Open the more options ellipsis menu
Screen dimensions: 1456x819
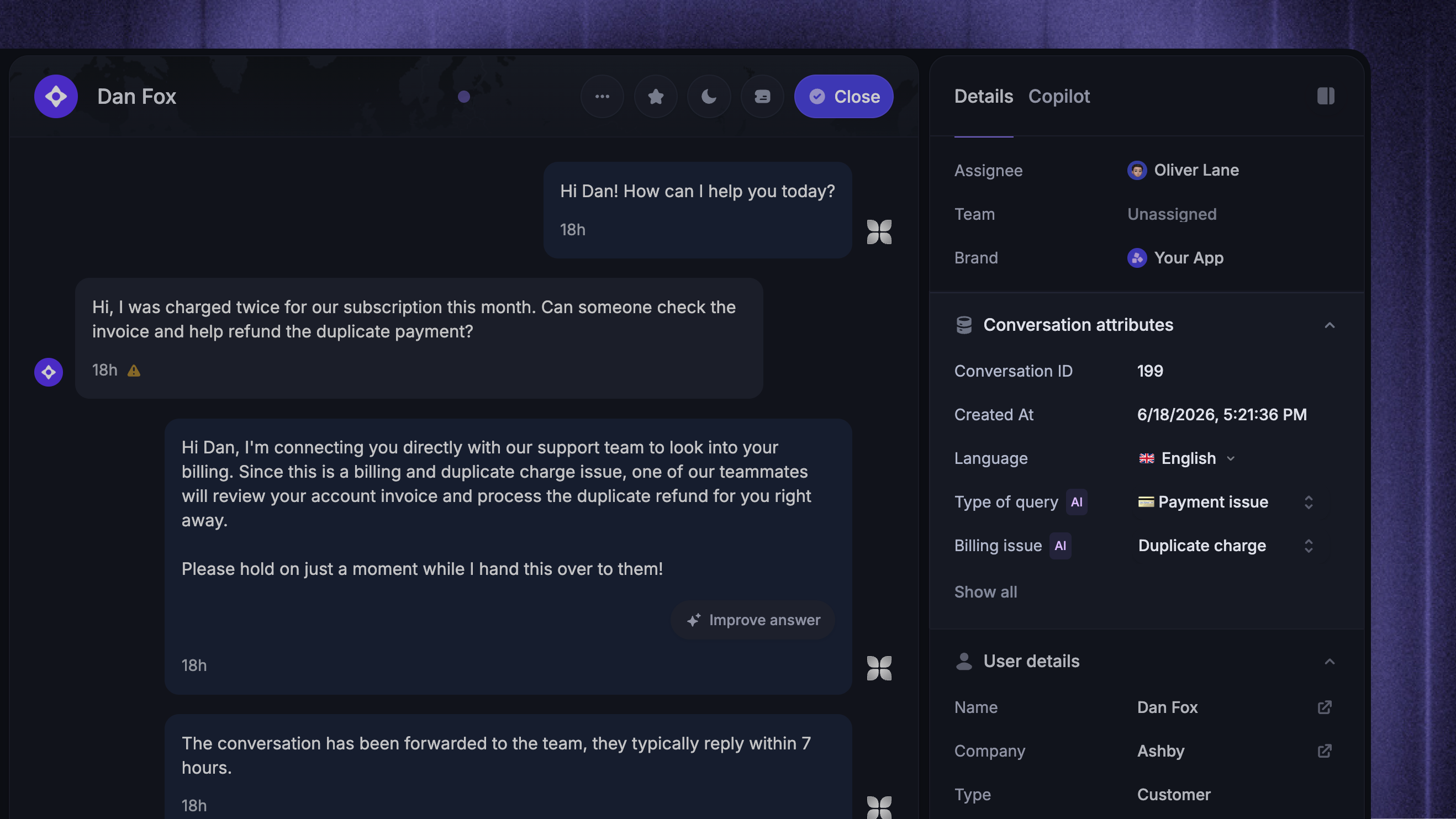pyautogui.click(x=602, y=96)
